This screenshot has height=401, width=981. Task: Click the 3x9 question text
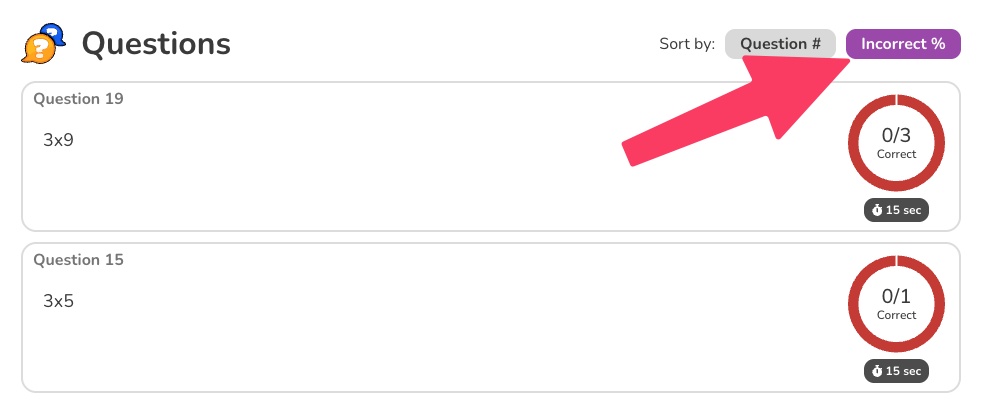click(58, 140)
